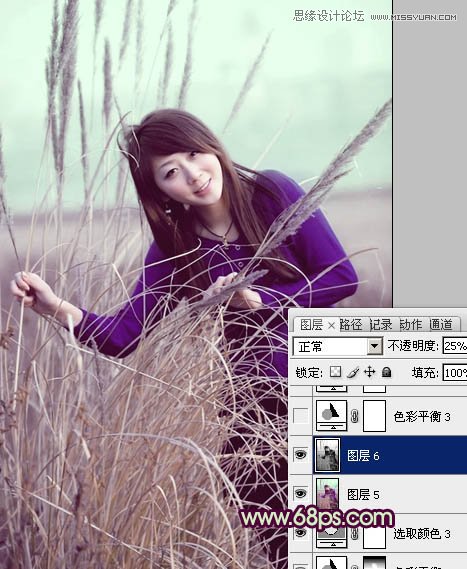The image size is (467, 569).
Task: Select the 图层 6 thumbnail
Action: (x=327, y=455)
